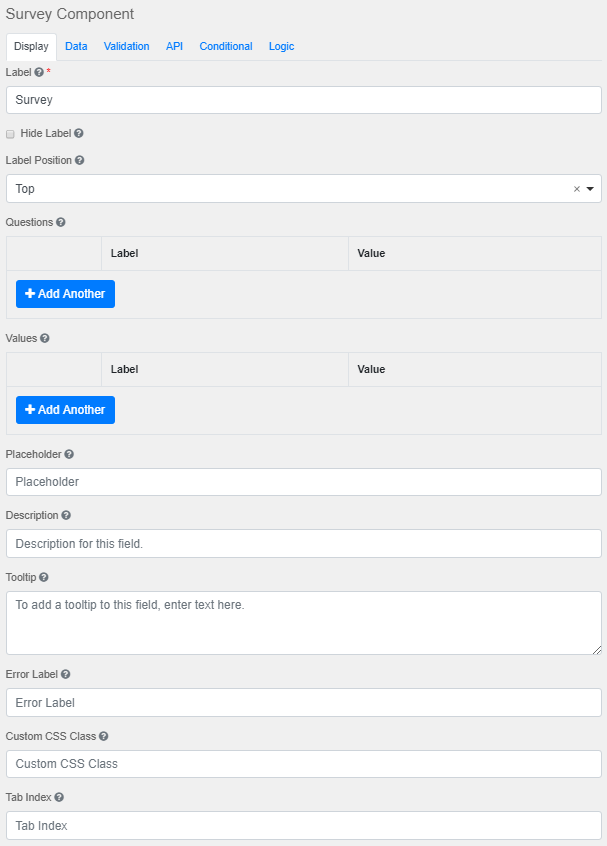Image resolution: width=607 pixels, height=846 pixels.
Task: Go to the Conditional tab
Action: pos(225,46)
